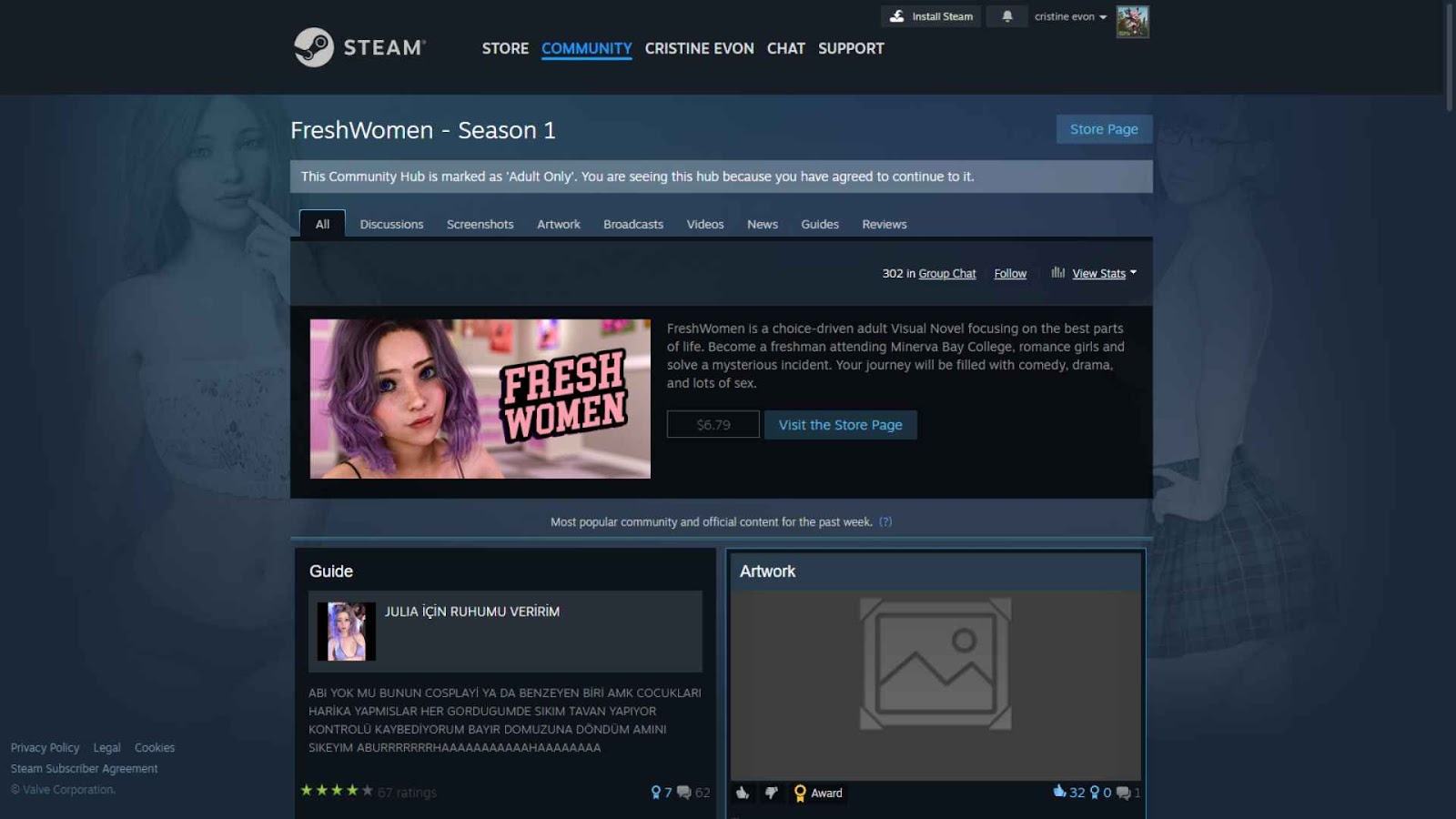Go to the STORE menu
The height and width of the screenshot is (819, 1456).
[505, 48]
